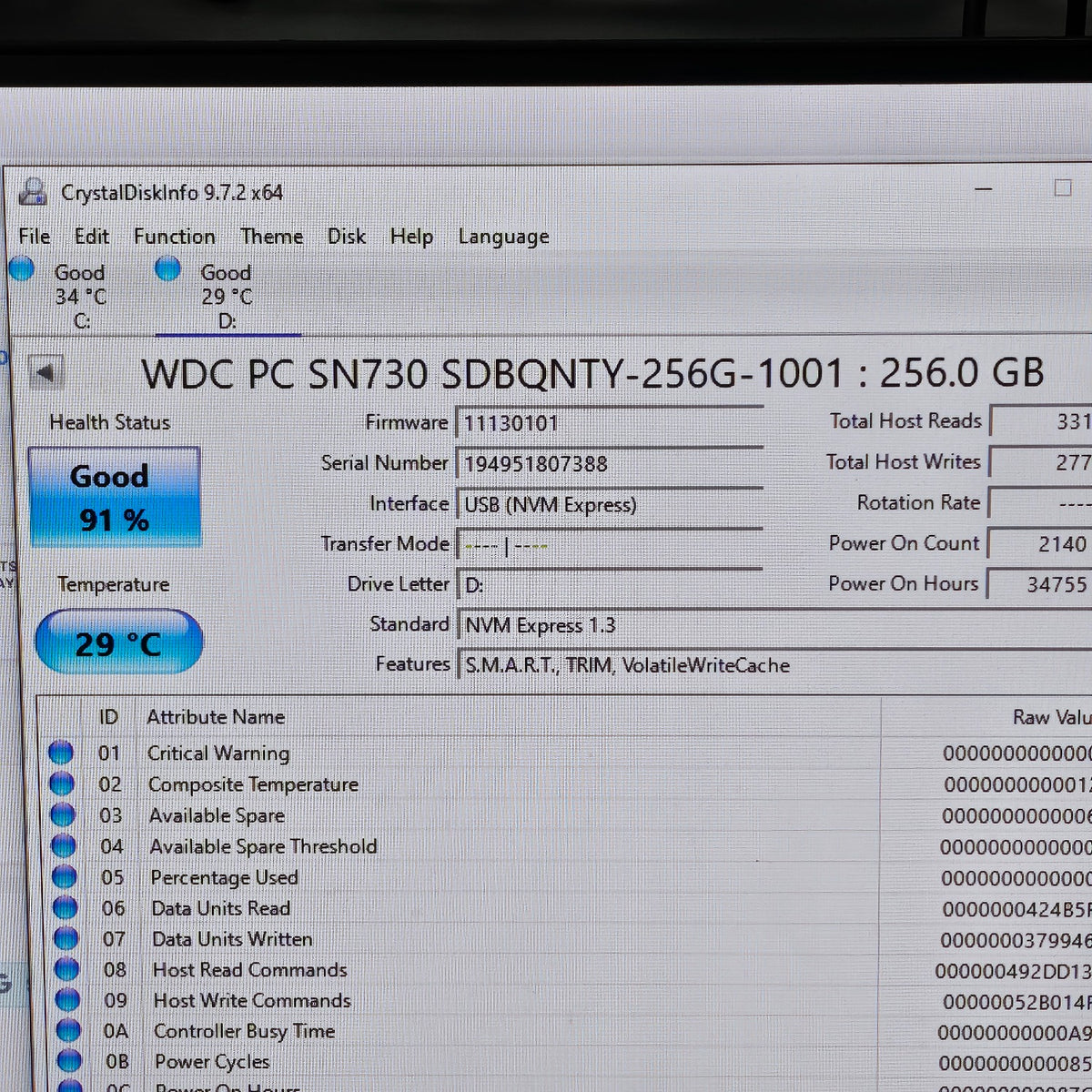Select the Percentage Used attribute row
Image resolution: width=1092 pixels, height=1092 pixels.
pos(568,877)
